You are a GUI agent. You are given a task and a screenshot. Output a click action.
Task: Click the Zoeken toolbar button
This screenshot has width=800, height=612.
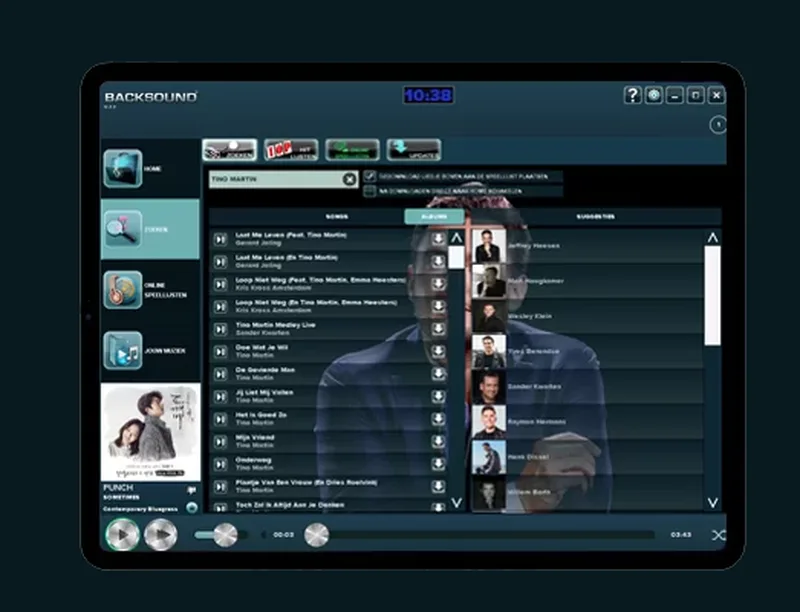coord(230,150)
